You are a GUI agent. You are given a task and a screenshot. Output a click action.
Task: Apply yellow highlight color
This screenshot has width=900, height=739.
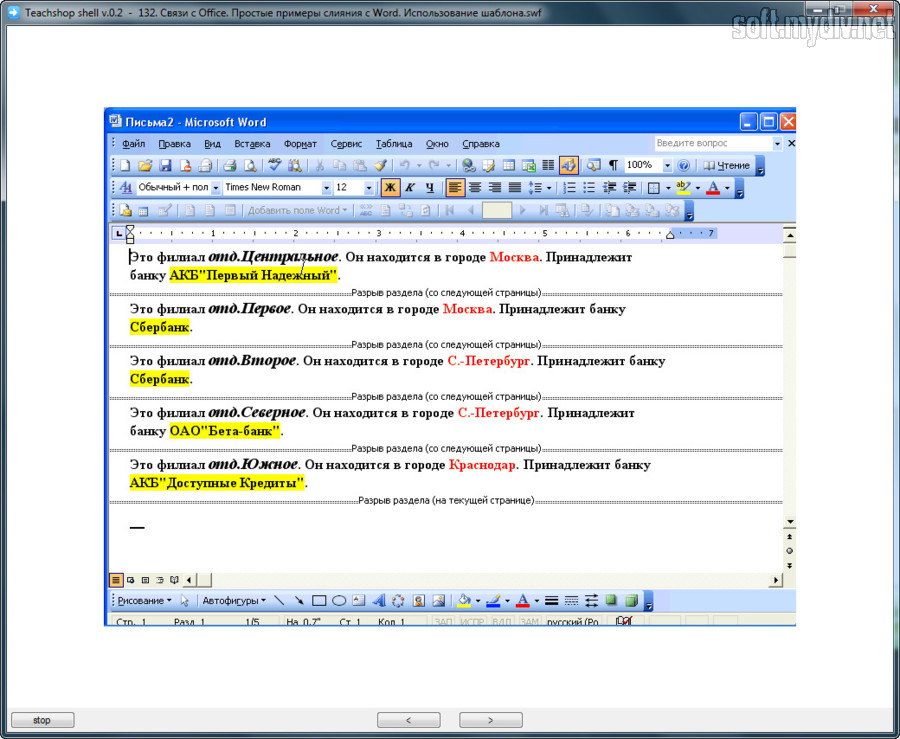[x=683, y=188]
